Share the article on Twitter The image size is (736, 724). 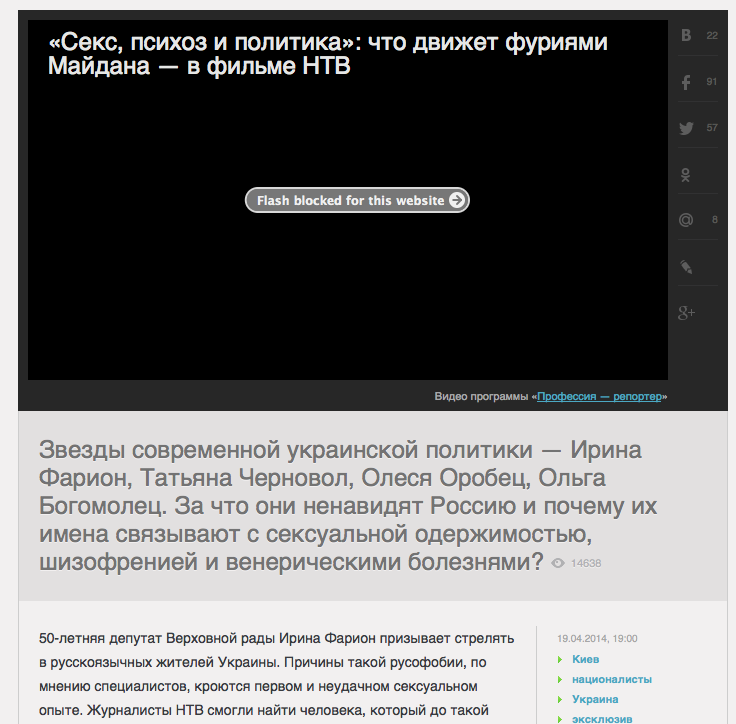[x=686, y=128]
